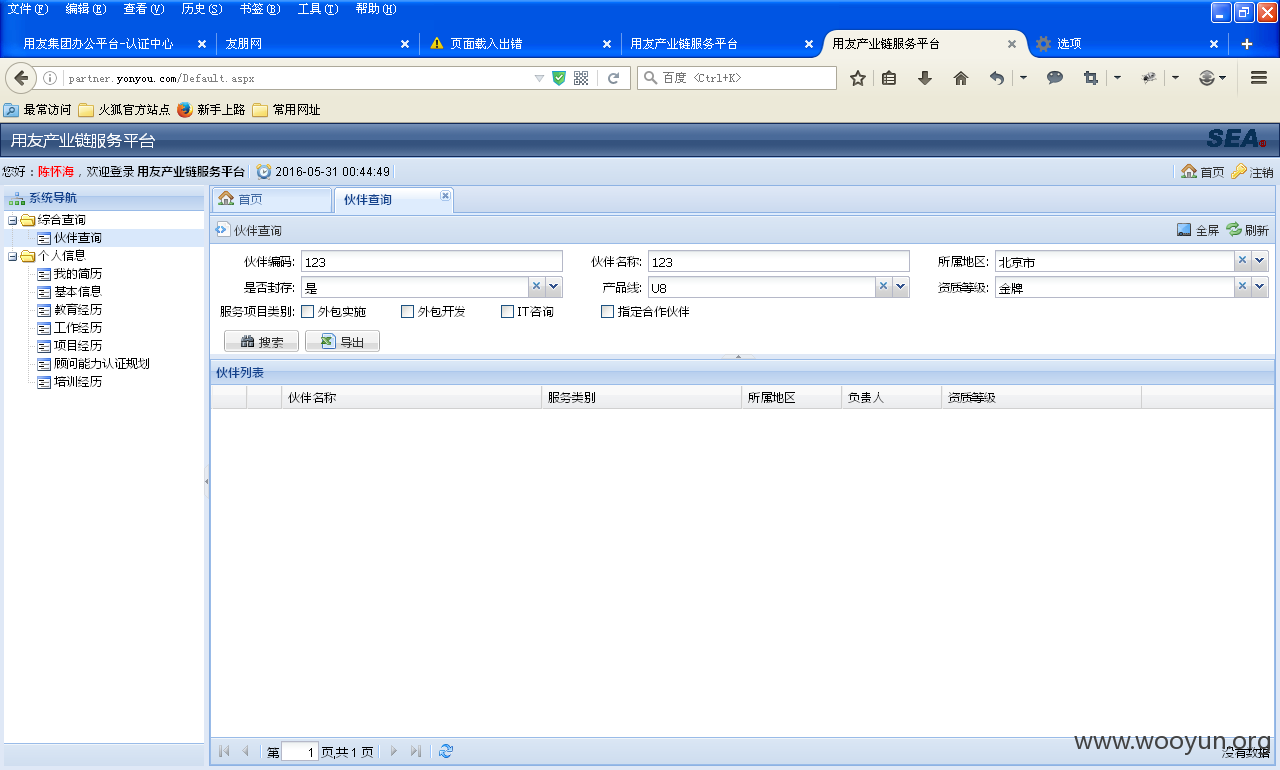Open the dropdown next to the undo arrow
1280x770 pixels.
[1023, 78]
